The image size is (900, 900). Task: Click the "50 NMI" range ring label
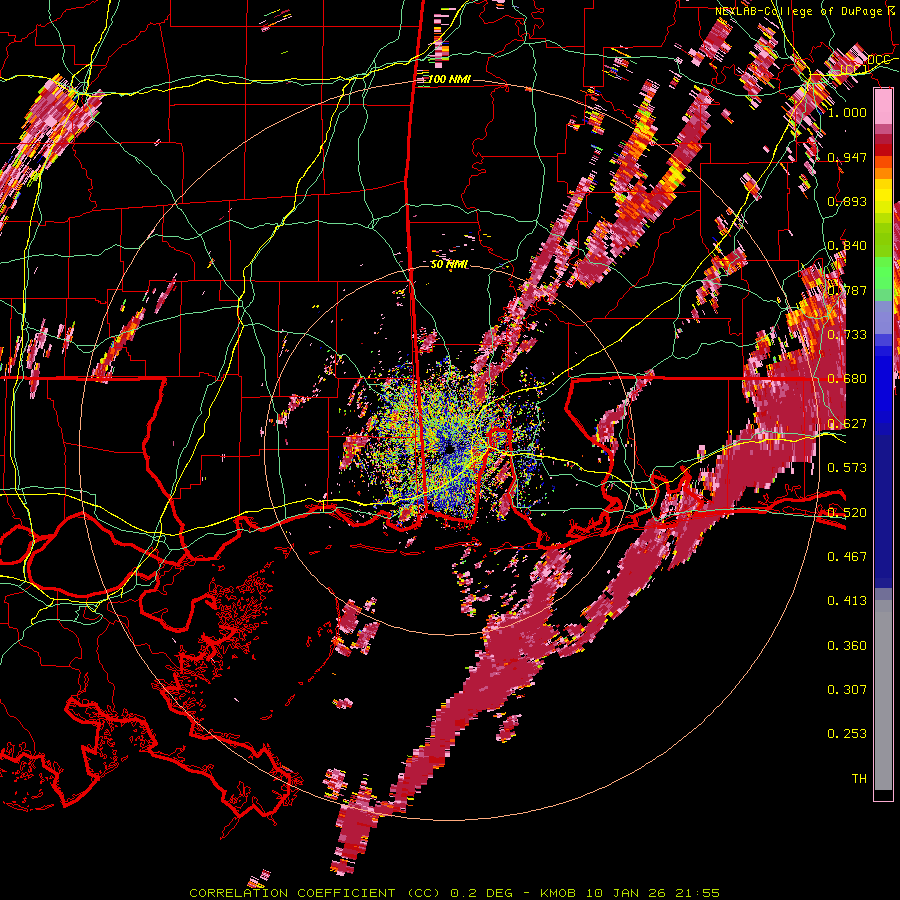pos(449,265)
